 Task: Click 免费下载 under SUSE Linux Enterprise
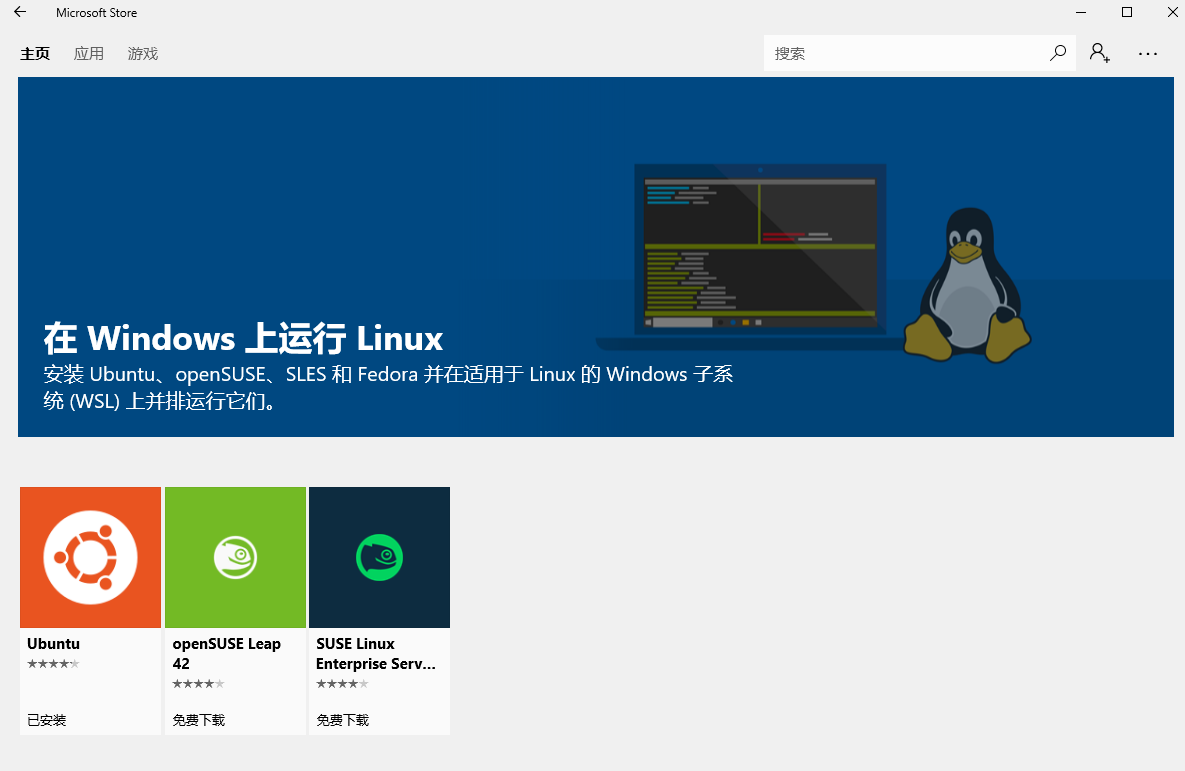(x=342, y=720)
